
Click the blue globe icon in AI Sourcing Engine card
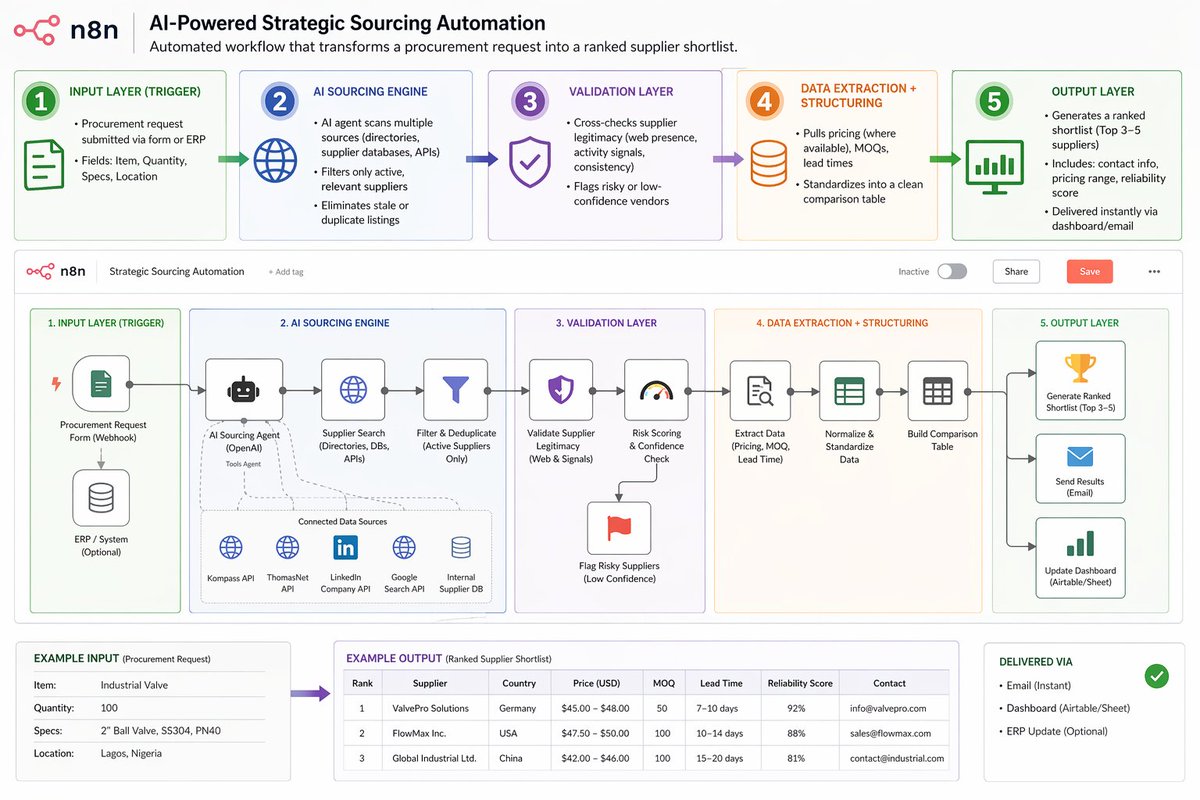(275, 158)
